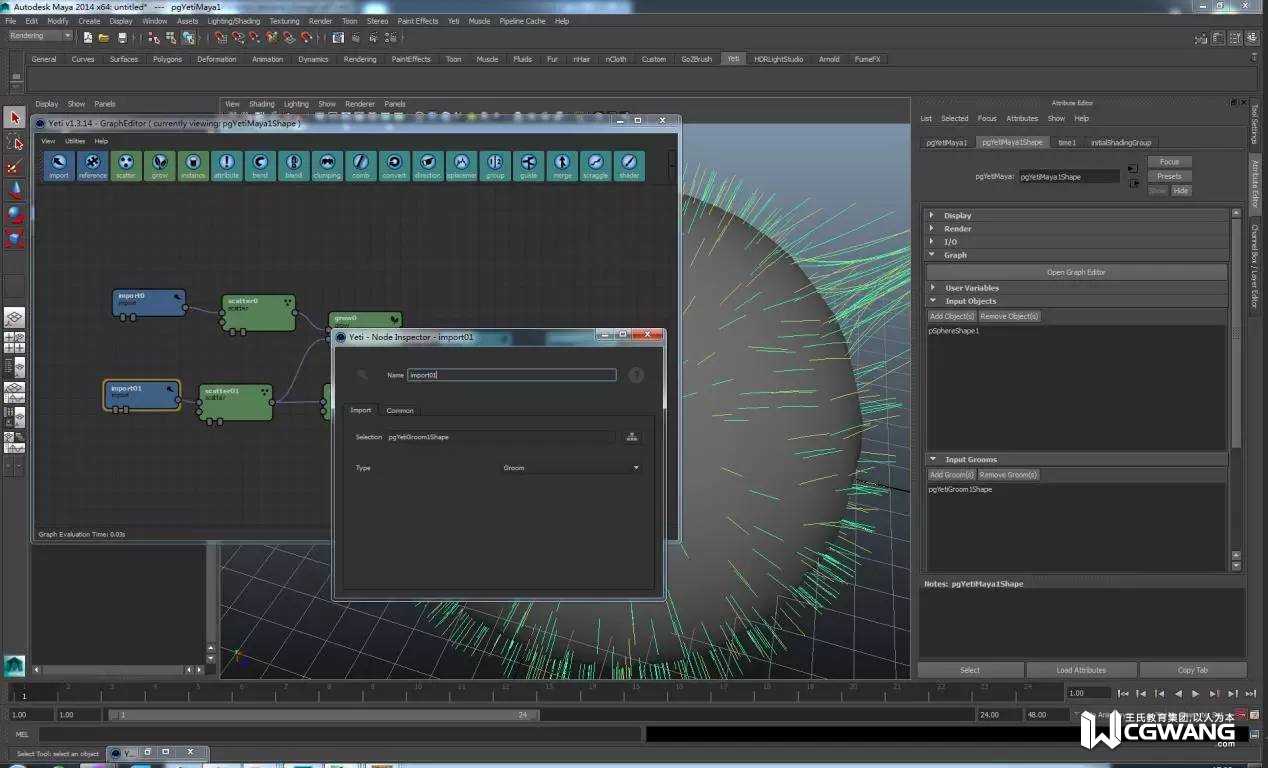Collapse the Input Grooms section
The width and height of the screenshot is (1268, 768).
coord(970,460)
